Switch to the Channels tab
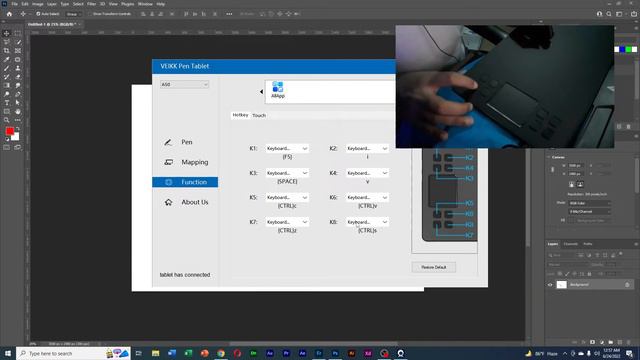 pyautogui.click(x=571, y=244)
